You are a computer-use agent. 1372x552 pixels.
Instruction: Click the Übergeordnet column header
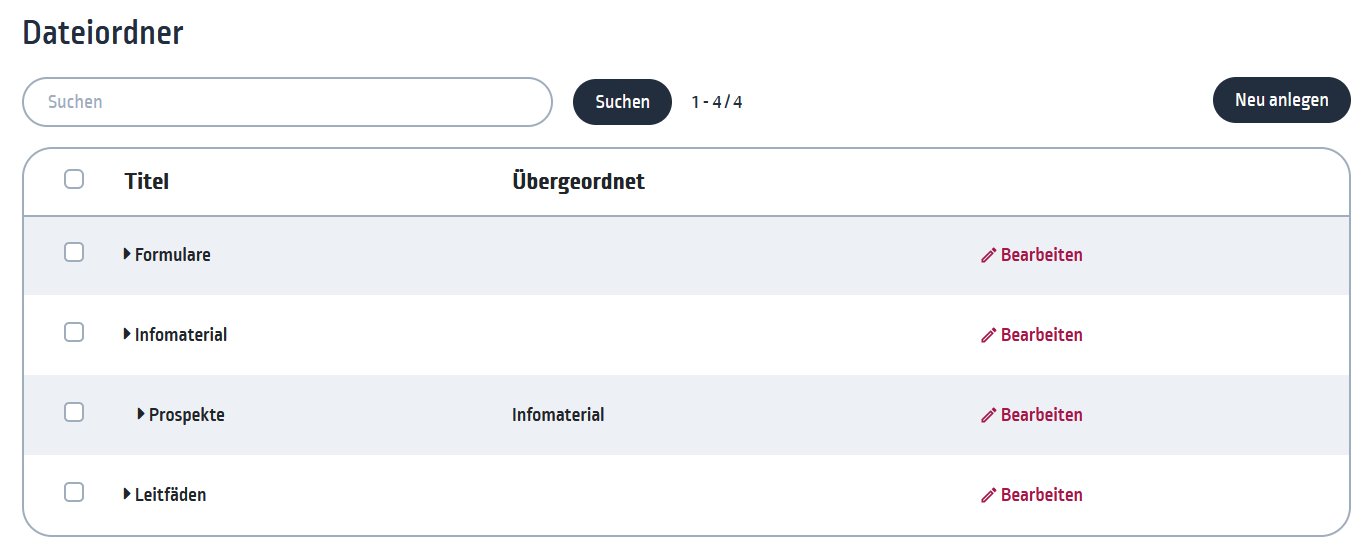point(578,181)
